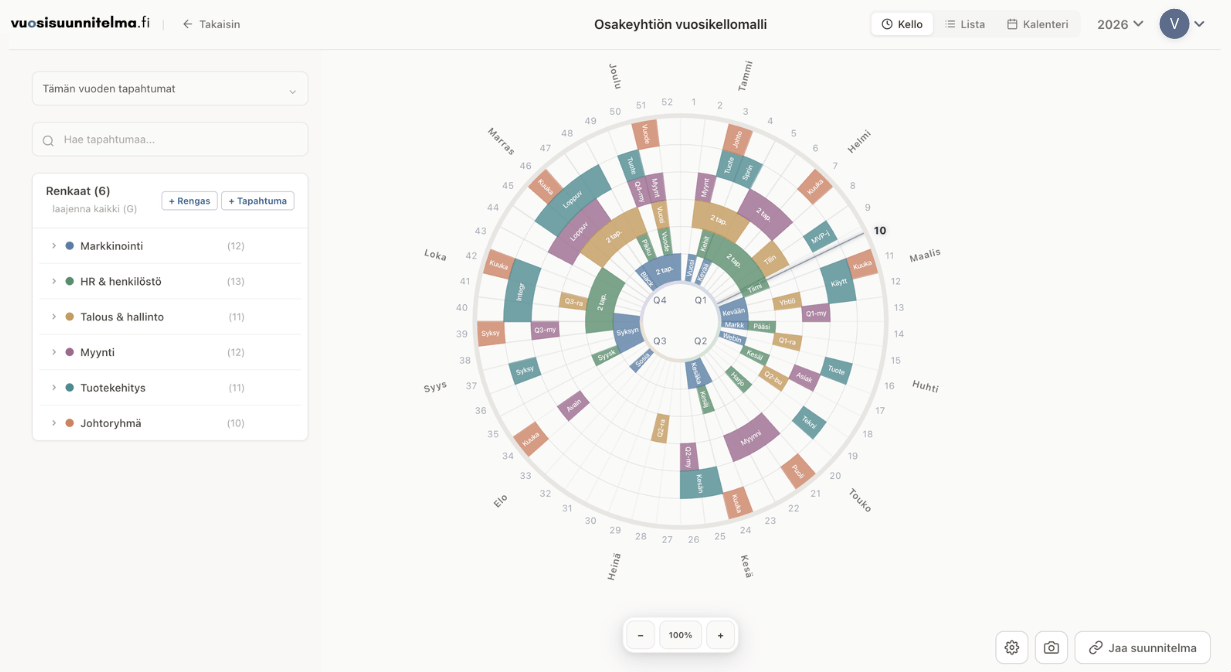Click the + Rengas button
Viewport: 1231px width, 672px height.
point(190,201)
